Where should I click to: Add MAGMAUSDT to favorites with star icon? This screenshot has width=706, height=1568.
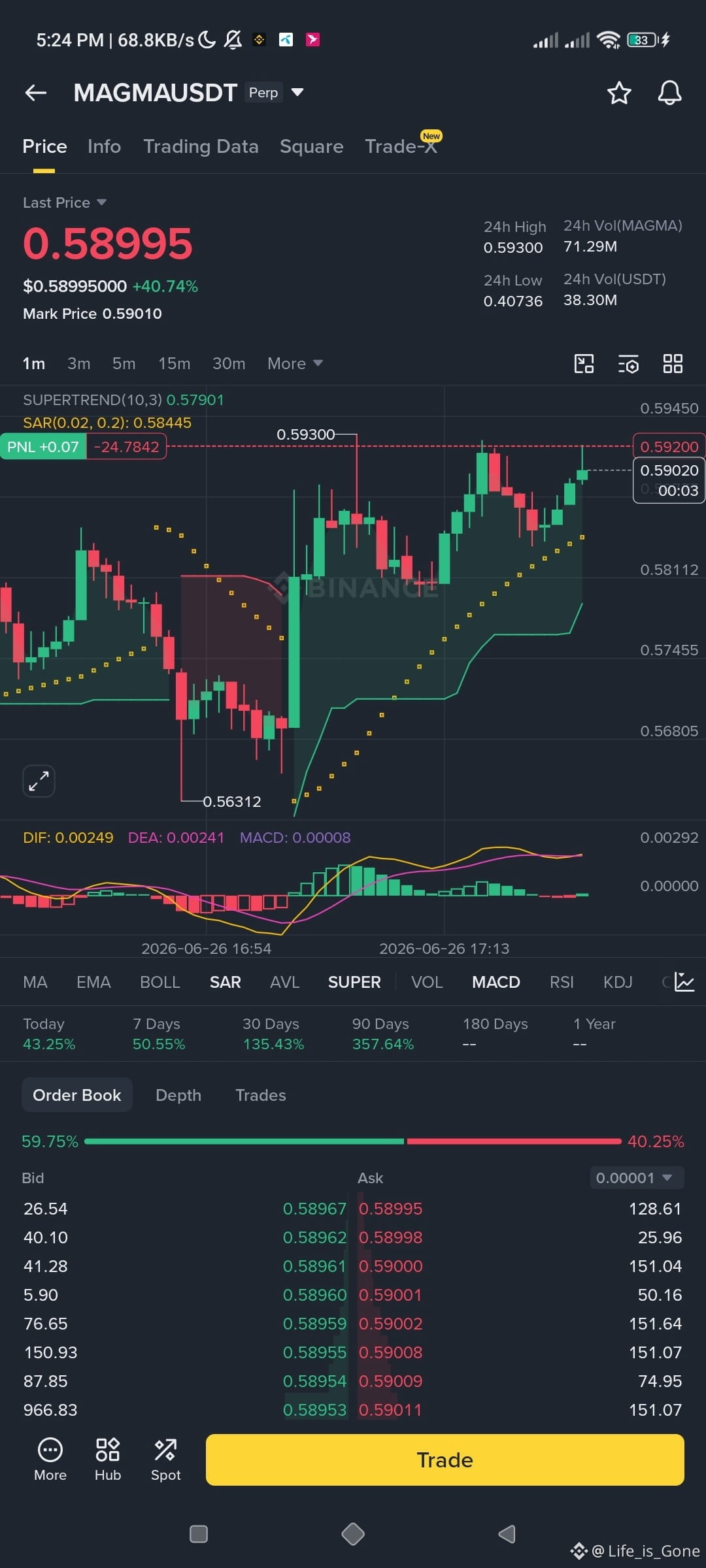[619, 93]
